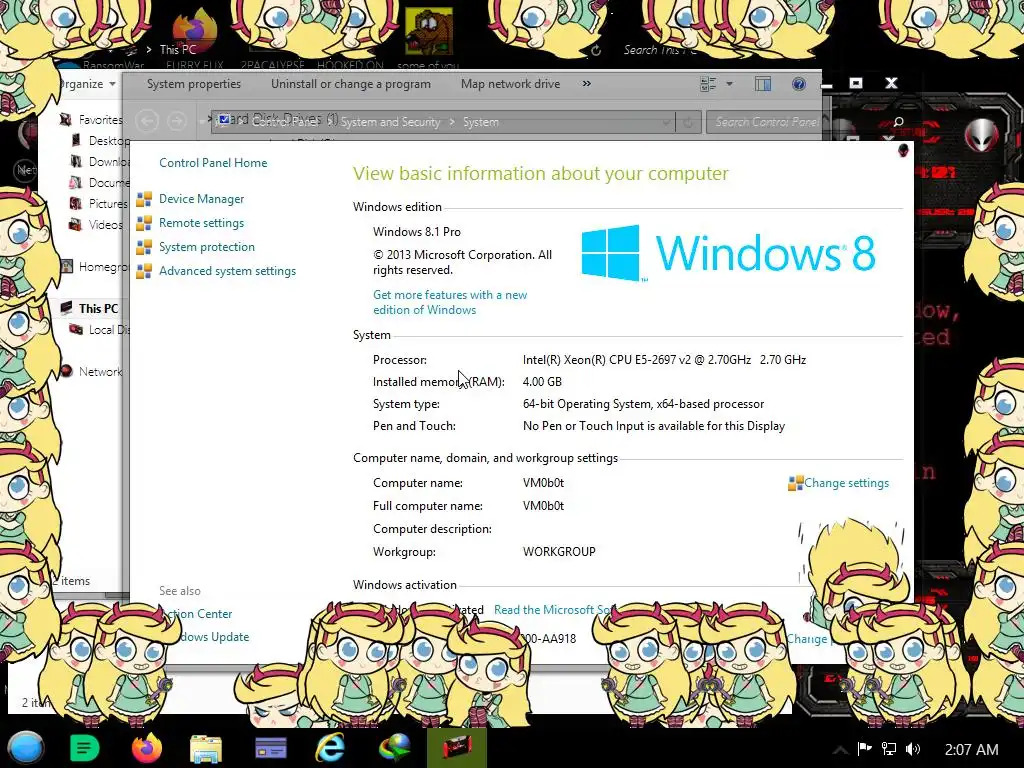Click the Firefox desktop shortcut icon
1024x768 pixels.
(x=195, y=29)
